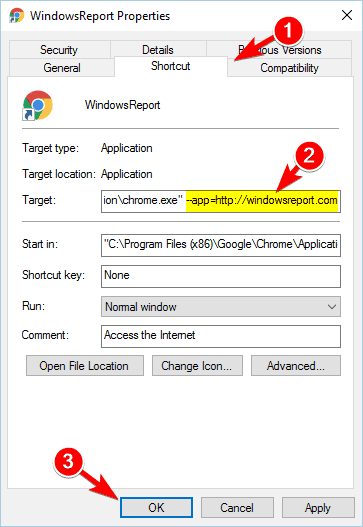Click the Open File Location button
The width and height of the screenshot is (363, 527).
pyautogui.click(x=85, y=366)
